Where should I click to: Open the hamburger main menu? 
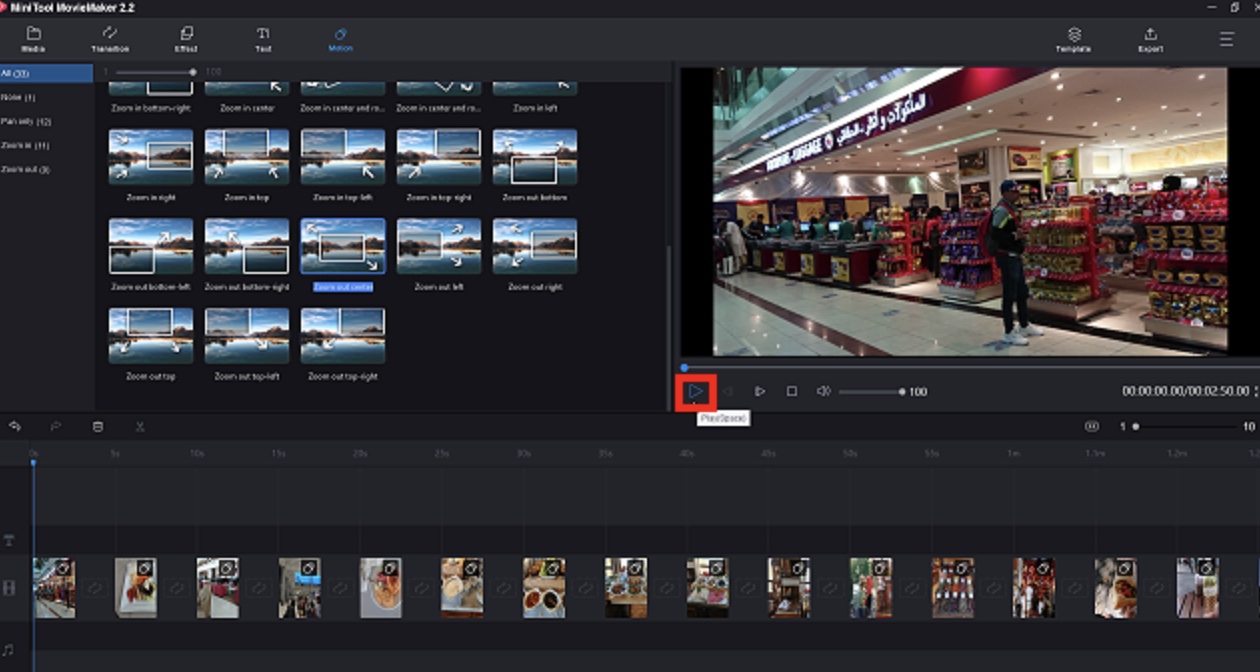[x=1226, y=40]
